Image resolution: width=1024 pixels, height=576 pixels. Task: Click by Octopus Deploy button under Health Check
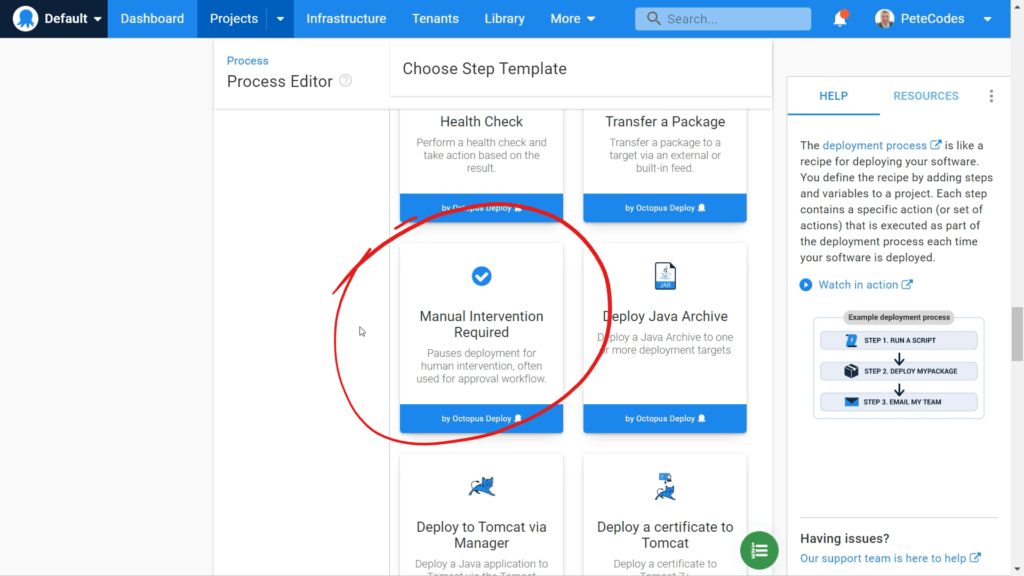tap(481, 208)
